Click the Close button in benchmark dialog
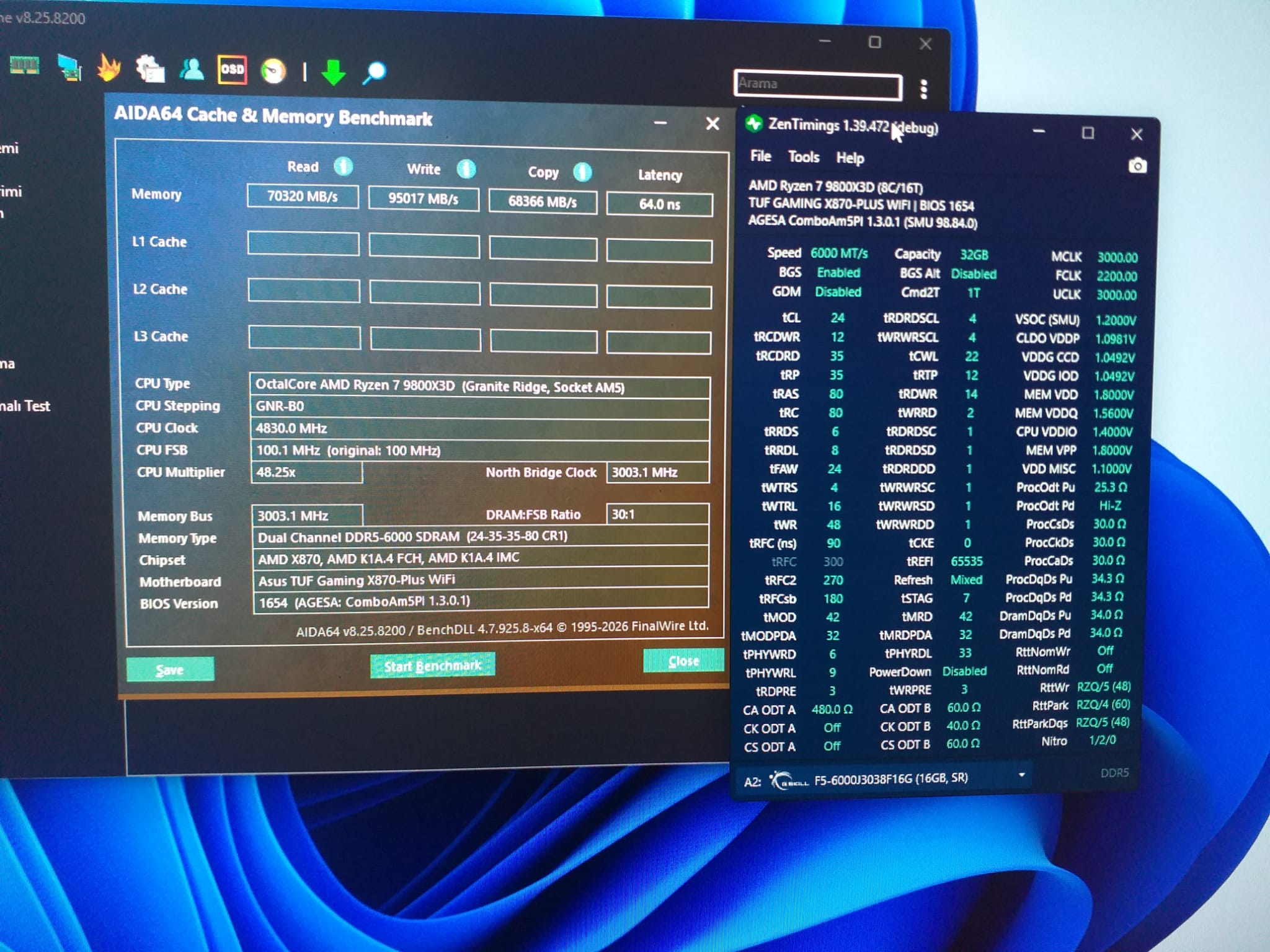The height and width of the screenshot is (952, 1270). click(683, 661)
